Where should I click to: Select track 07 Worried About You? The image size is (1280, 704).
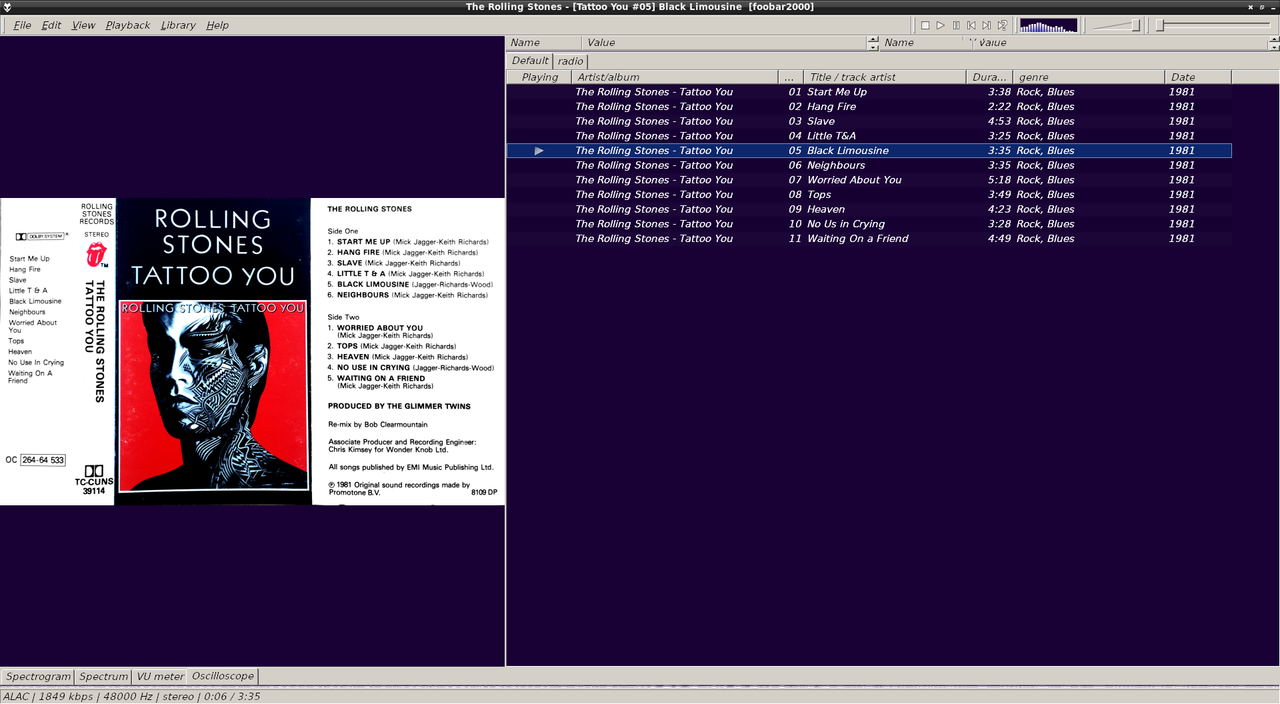(x=869, y=180)
